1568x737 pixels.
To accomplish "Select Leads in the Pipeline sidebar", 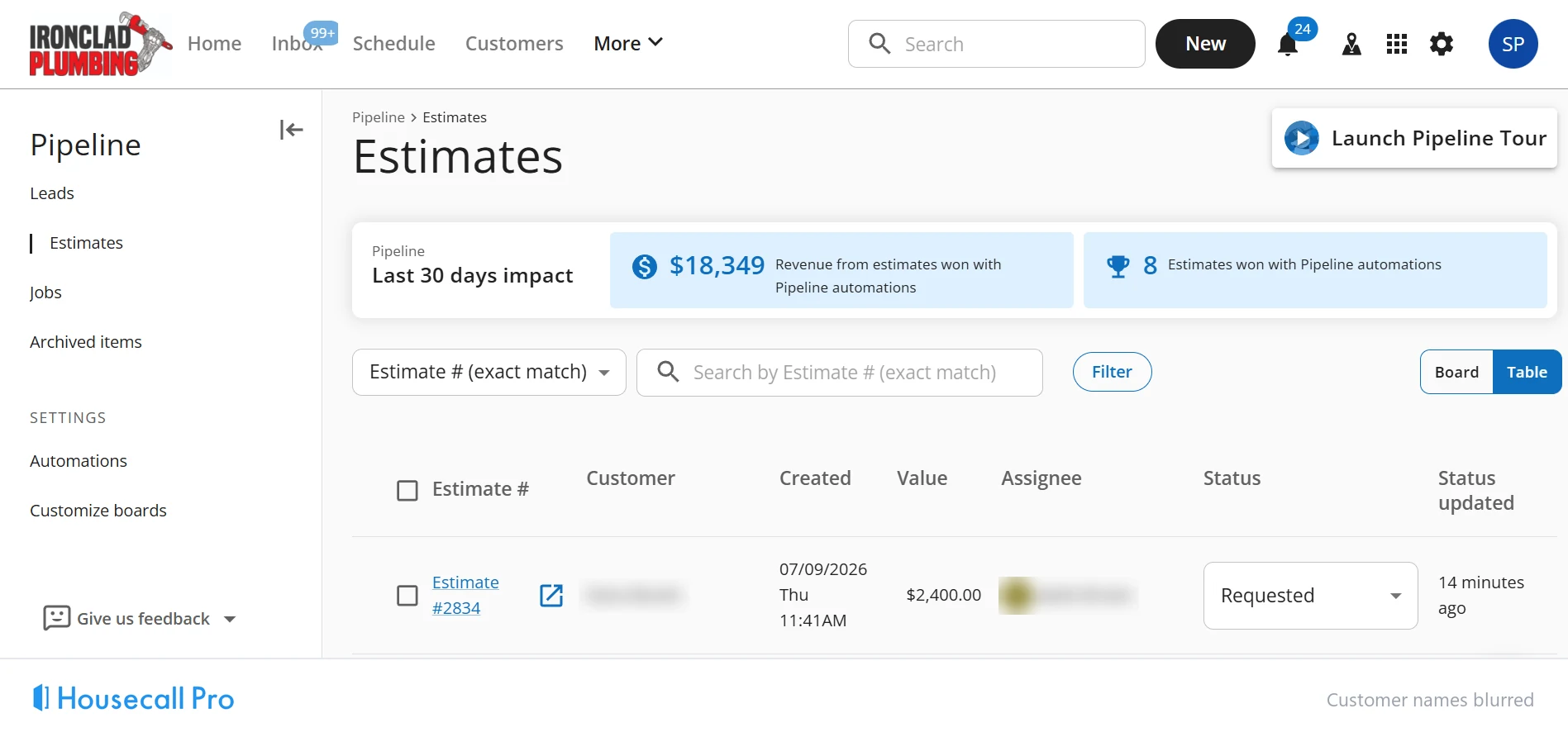I will [x=52, y=193].
